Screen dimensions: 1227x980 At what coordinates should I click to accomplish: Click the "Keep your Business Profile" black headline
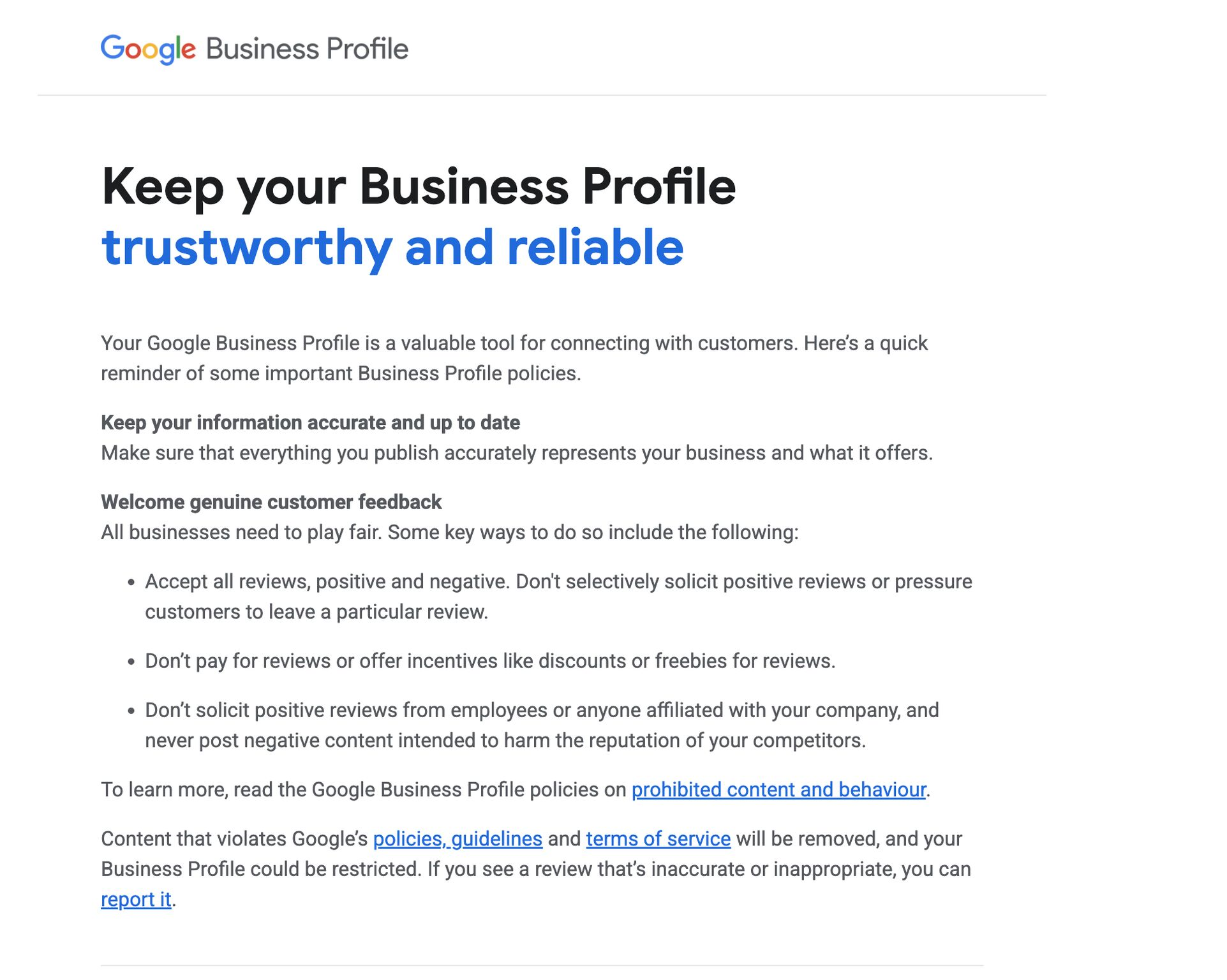pos(419,187)
